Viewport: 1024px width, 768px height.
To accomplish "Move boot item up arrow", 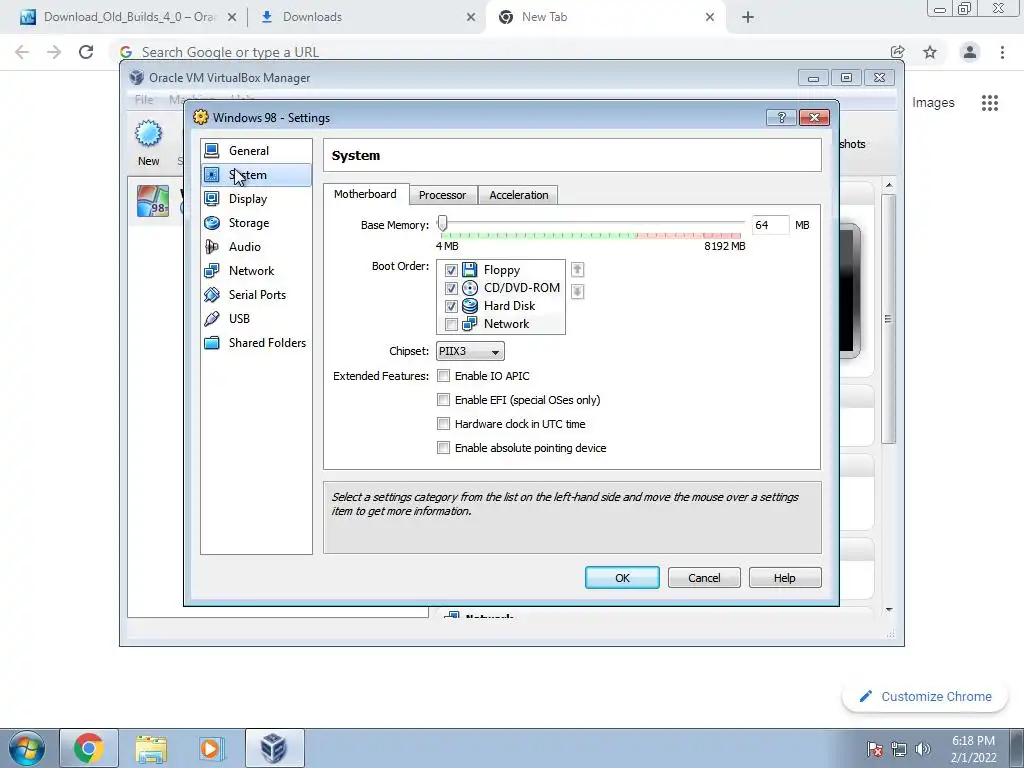I will tap(577, 270).
